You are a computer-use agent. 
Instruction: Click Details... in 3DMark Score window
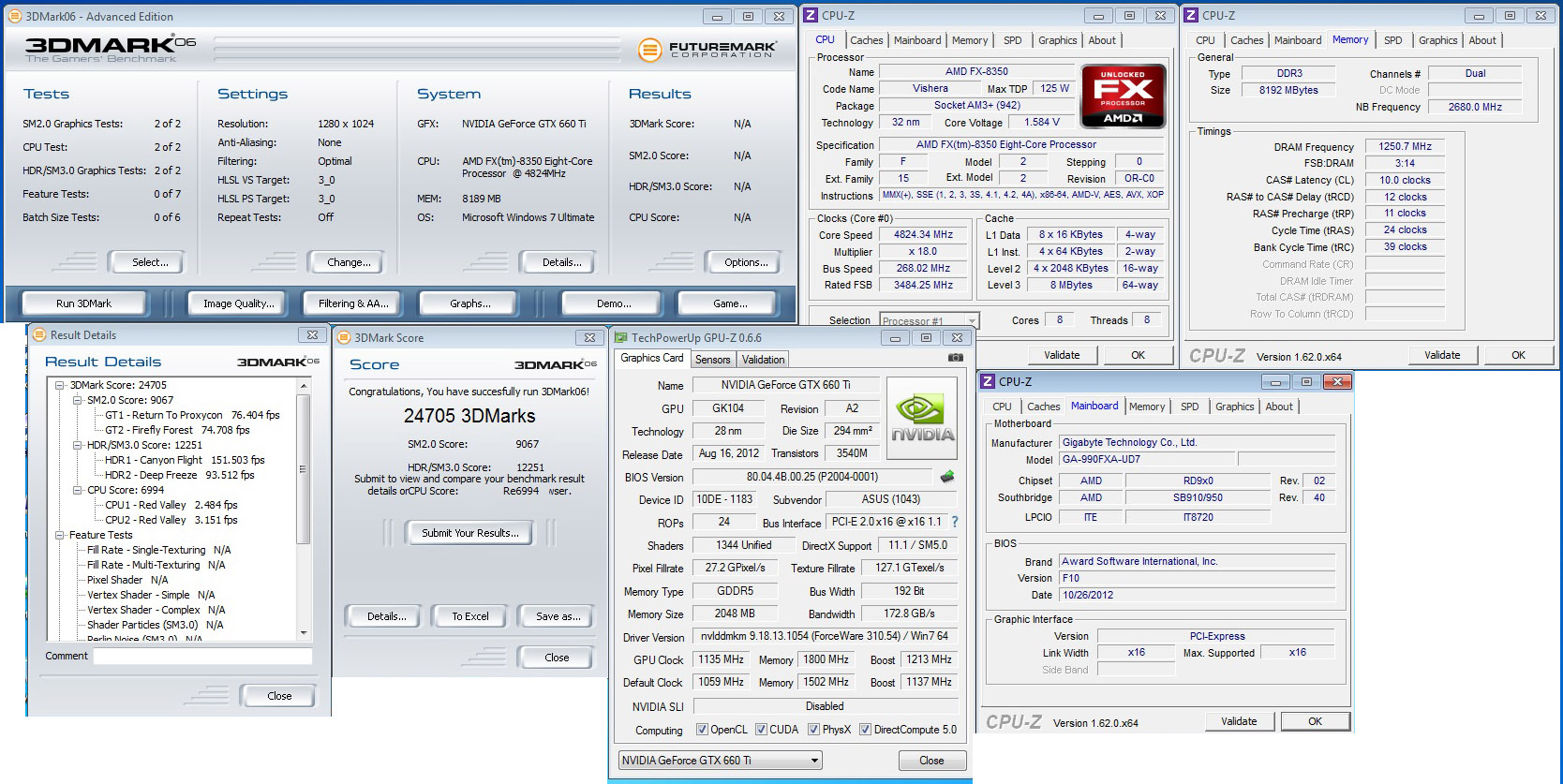386,616
